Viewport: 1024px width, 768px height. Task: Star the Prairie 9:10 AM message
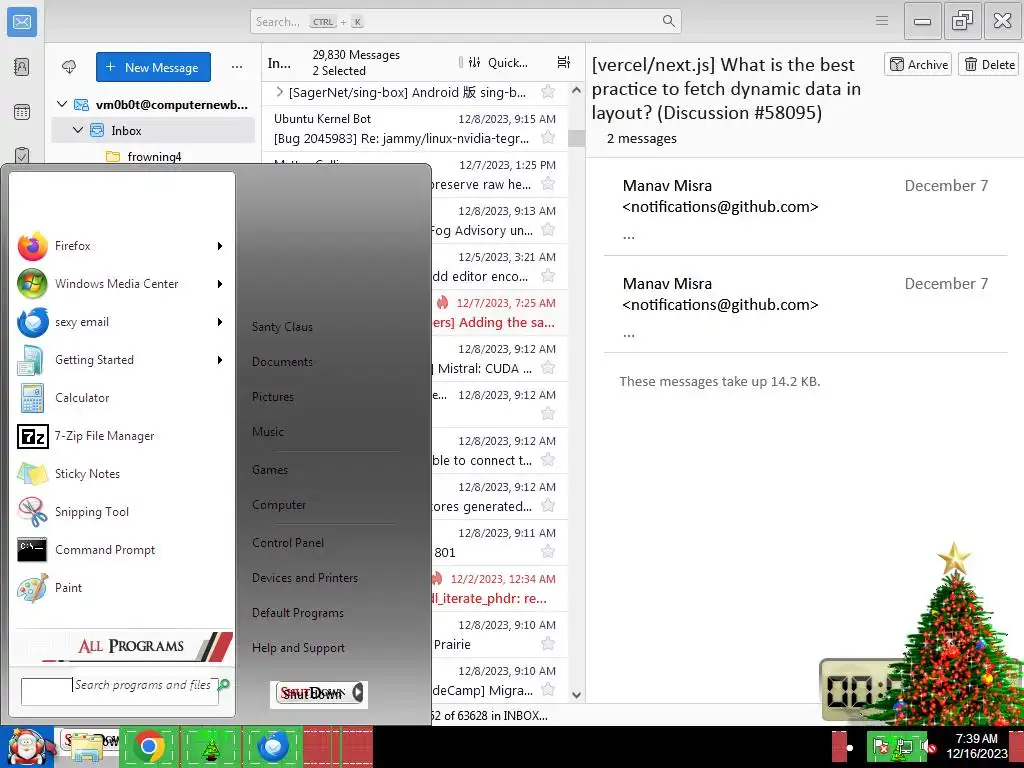(x=548, y=644)
